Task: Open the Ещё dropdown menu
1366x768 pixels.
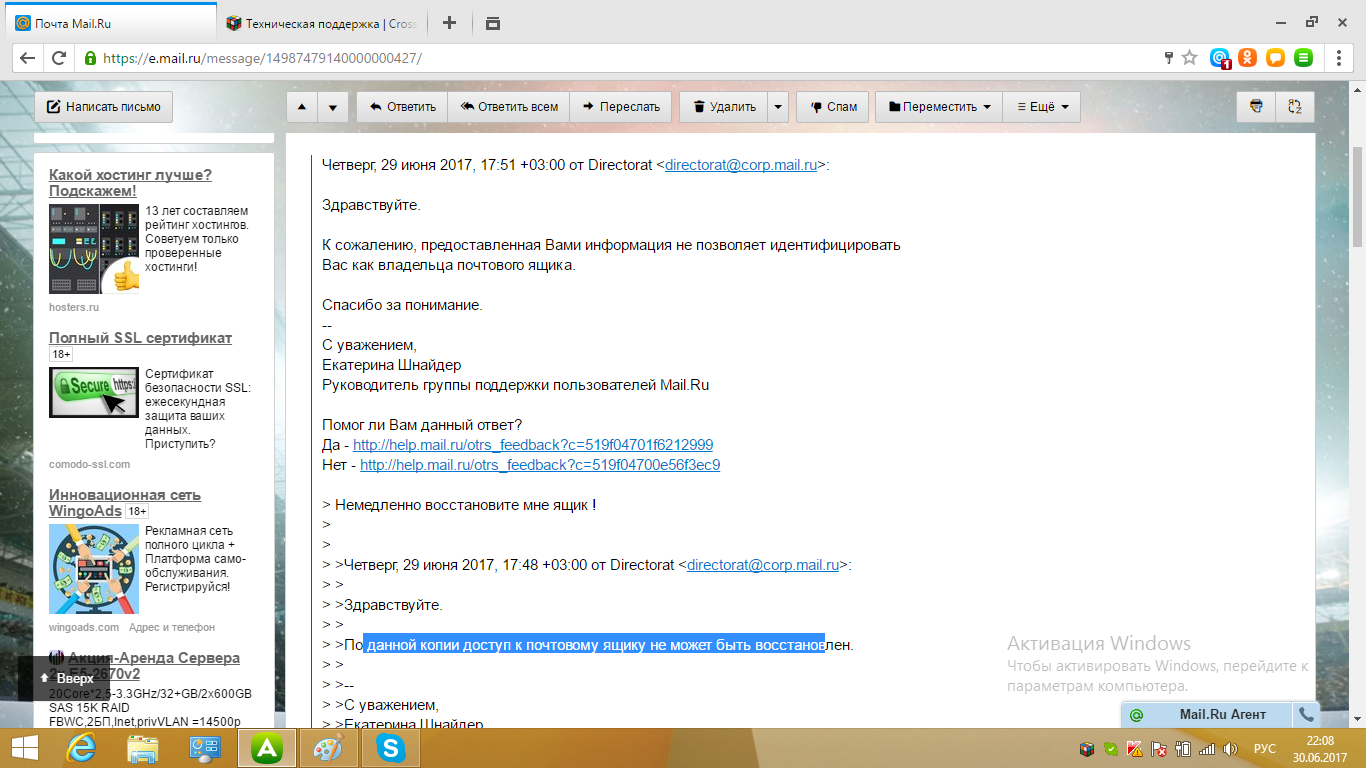Action: click(x=1042, y=107)
